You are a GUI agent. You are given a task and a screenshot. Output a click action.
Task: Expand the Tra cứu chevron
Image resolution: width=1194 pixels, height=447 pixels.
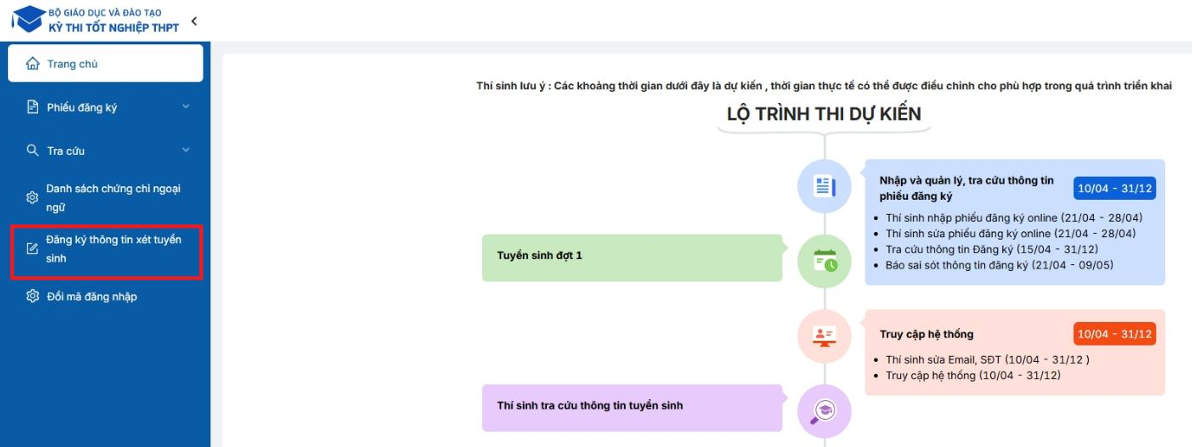click(x=186, y=151)
